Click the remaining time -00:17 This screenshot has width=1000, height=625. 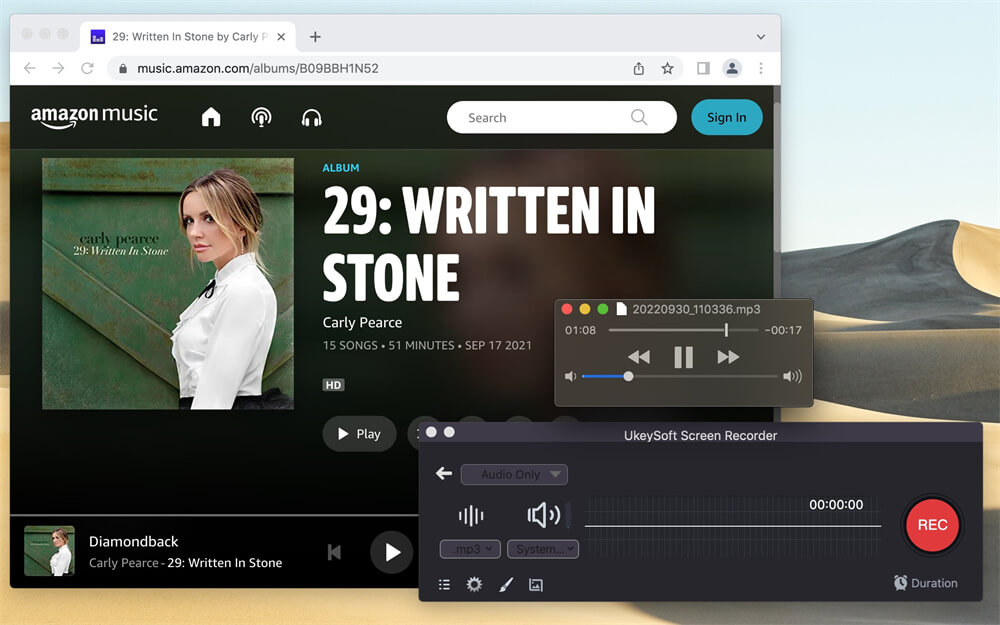pos(783,330)
